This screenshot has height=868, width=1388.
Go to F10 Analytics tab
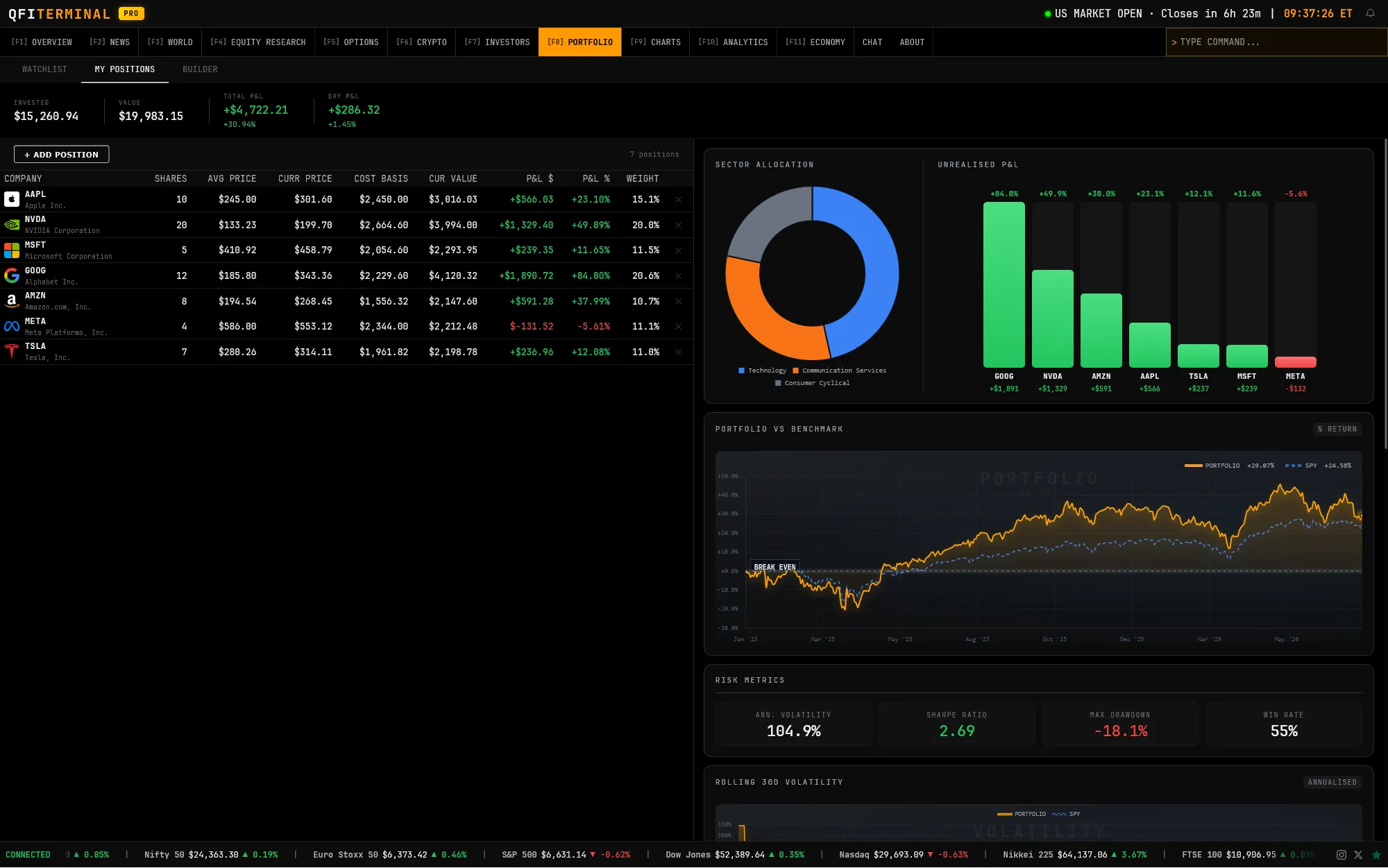click(733, 42)
